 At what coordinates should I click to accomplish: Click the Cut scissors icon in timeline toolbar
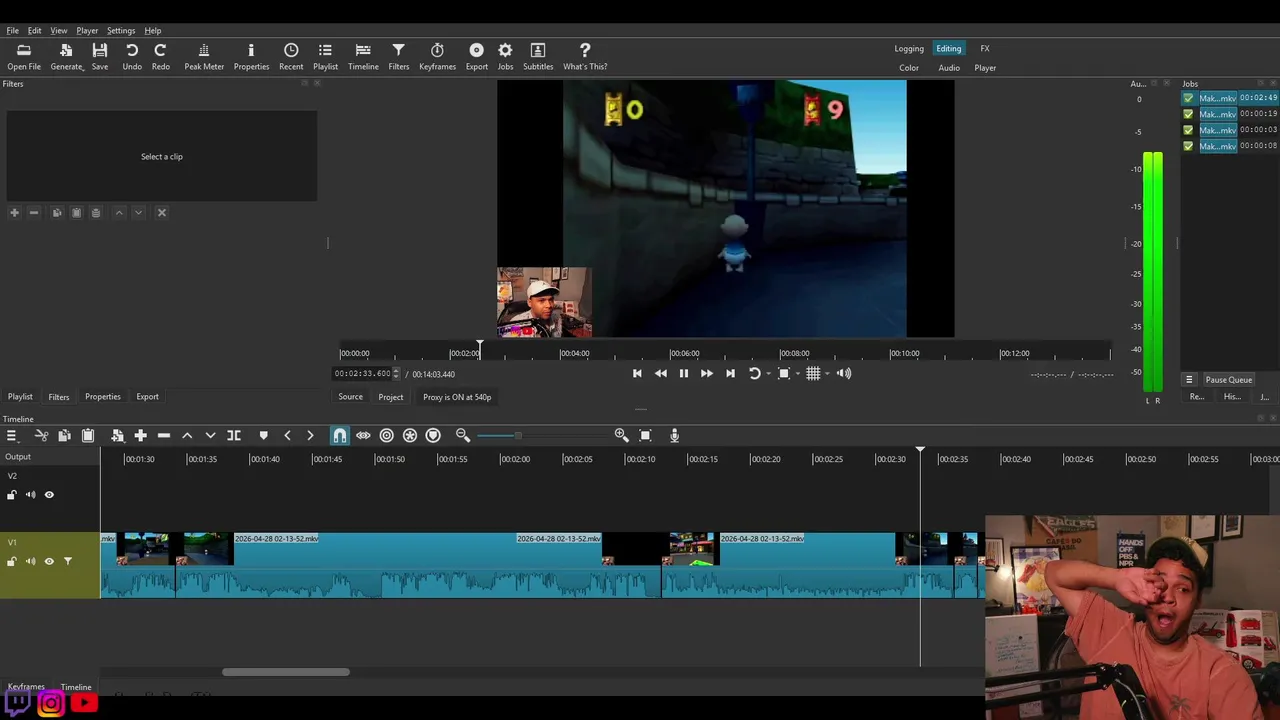(x=41, y=435)
